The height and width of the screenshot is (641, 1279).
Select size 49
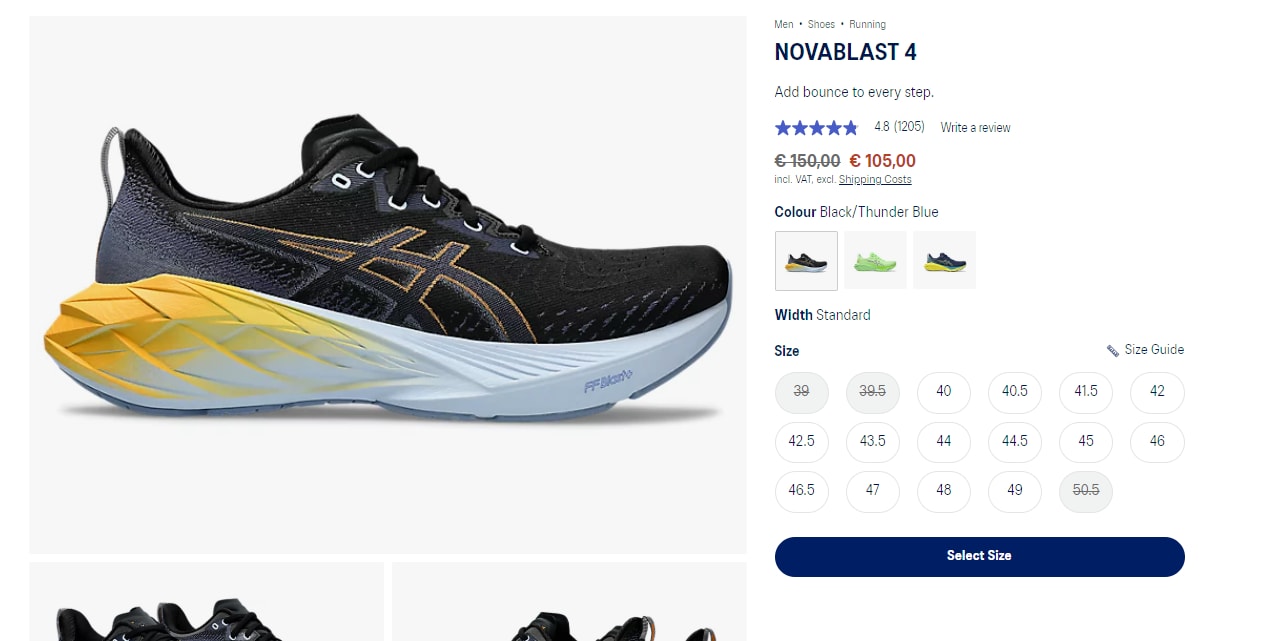(1015, 491)
